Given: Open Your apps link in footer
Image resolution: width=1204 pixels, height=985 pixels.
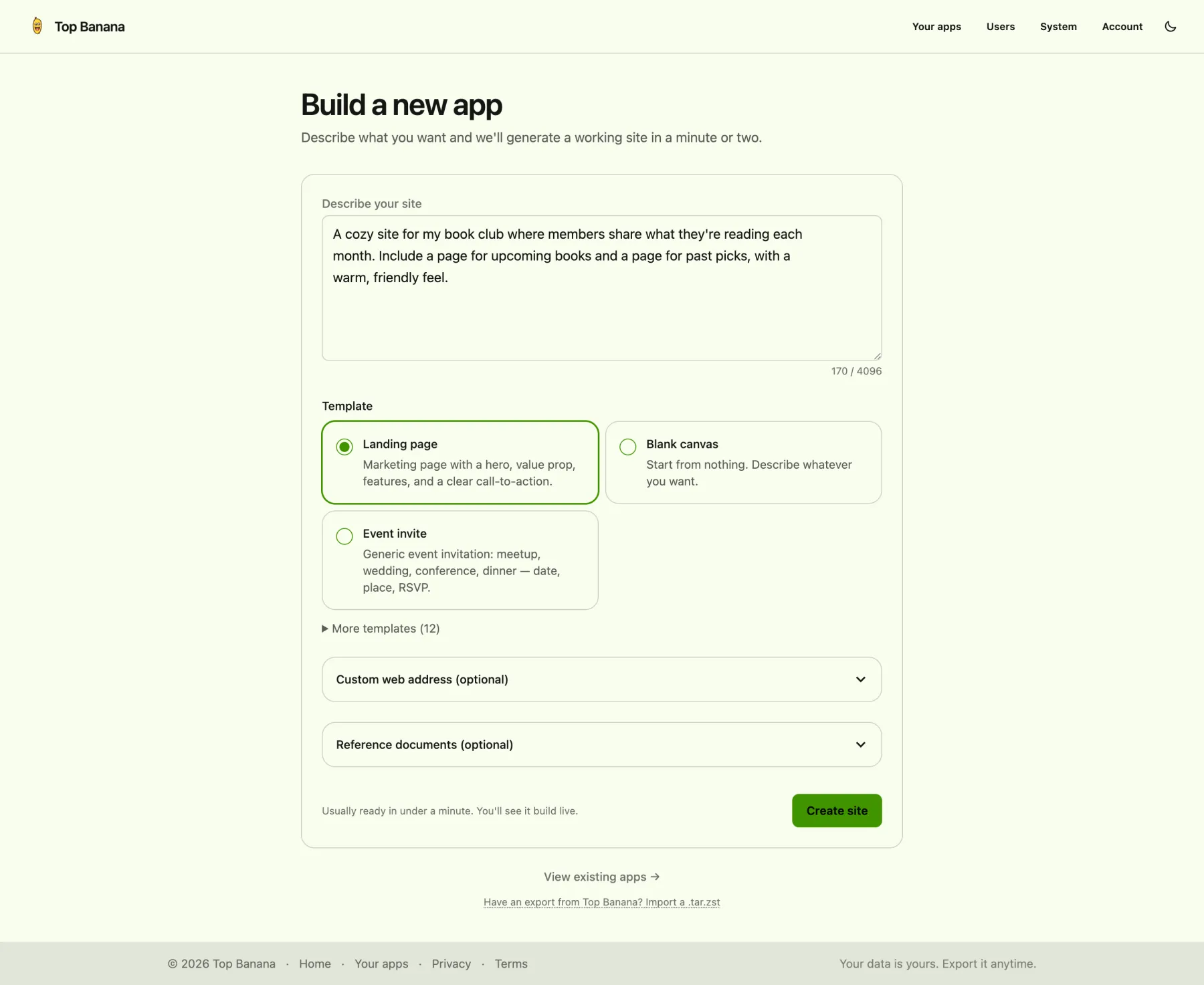Looking at the screenshot, I should (x=381, y=964).
